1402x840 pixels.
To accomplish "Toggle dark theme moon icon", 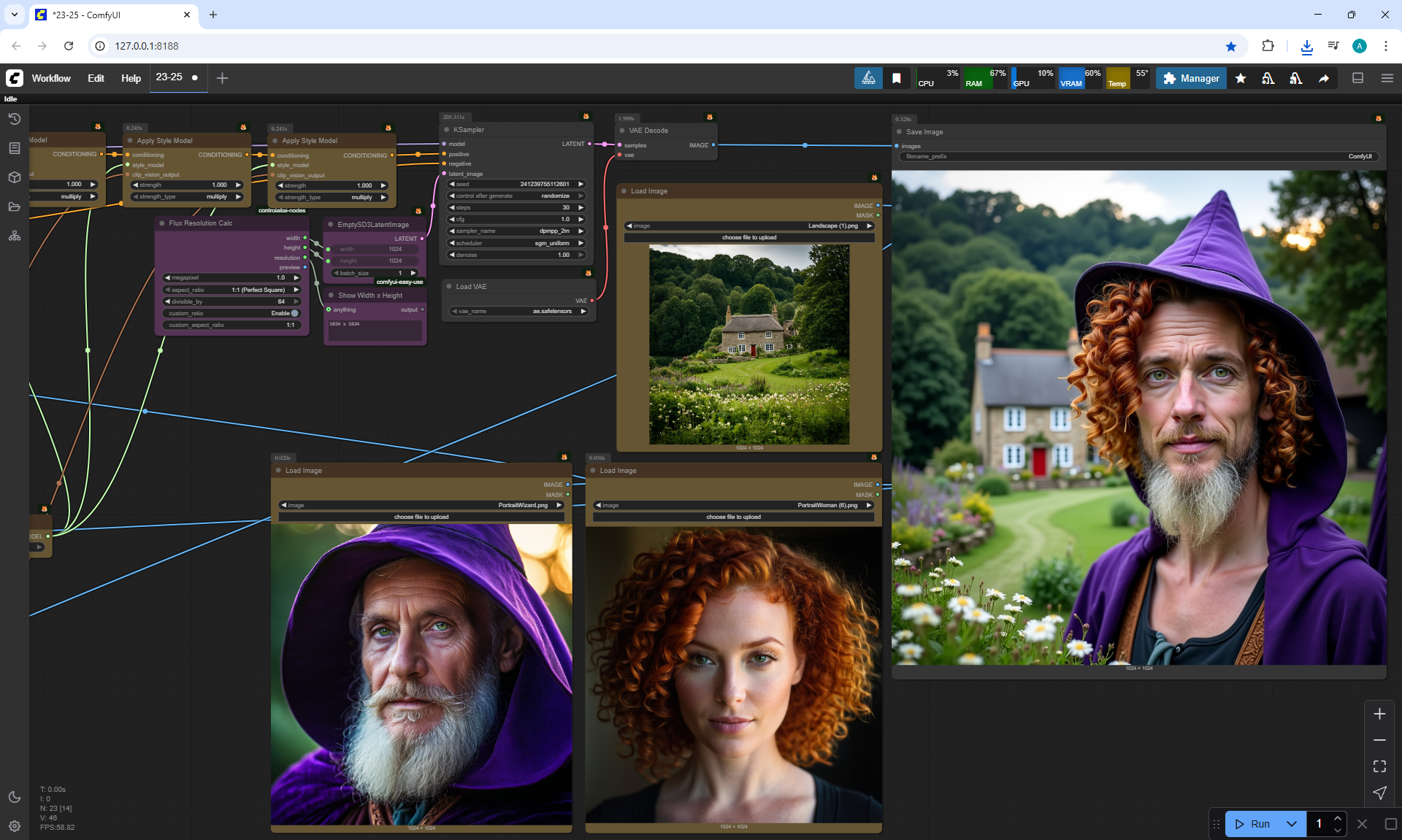I will pyautogui.click(x=14, y=797).
